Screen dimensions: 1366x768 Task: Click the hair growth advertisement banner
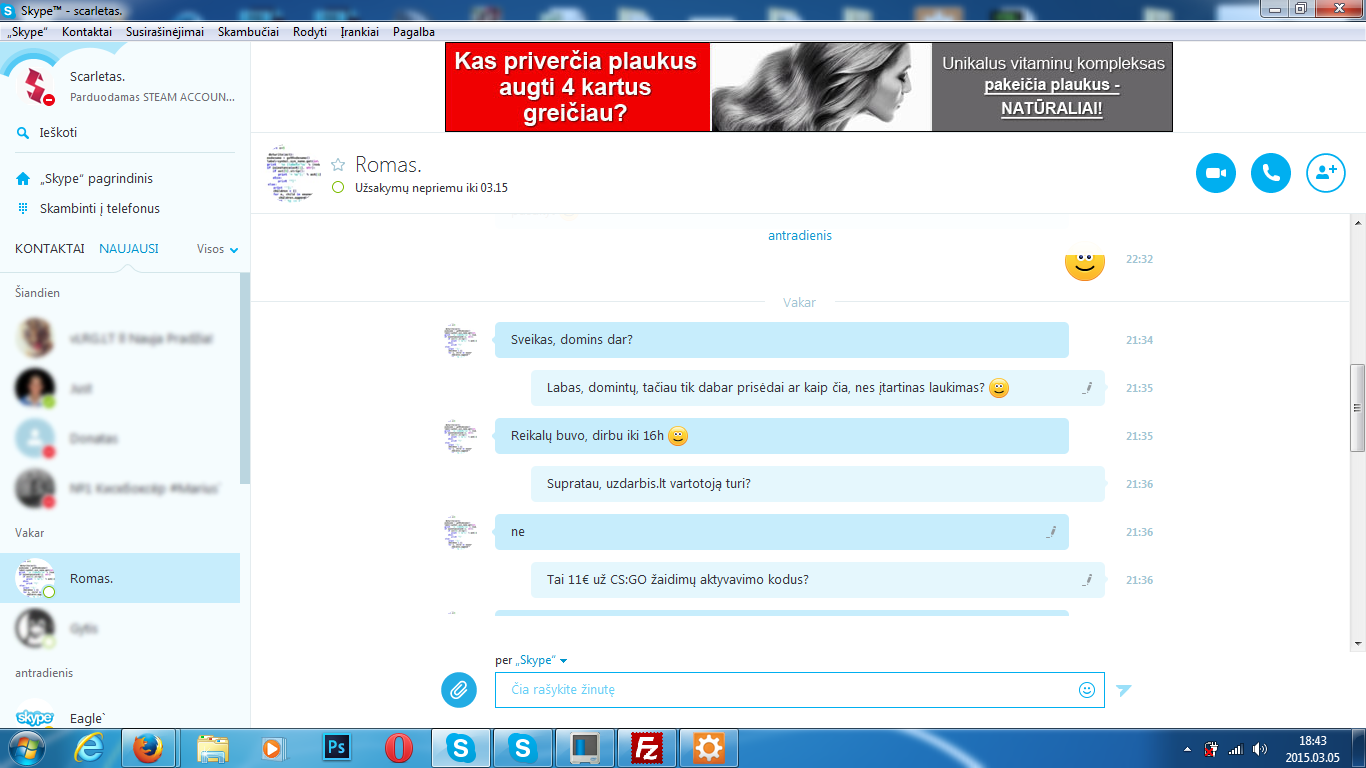(x=808, y=87)
